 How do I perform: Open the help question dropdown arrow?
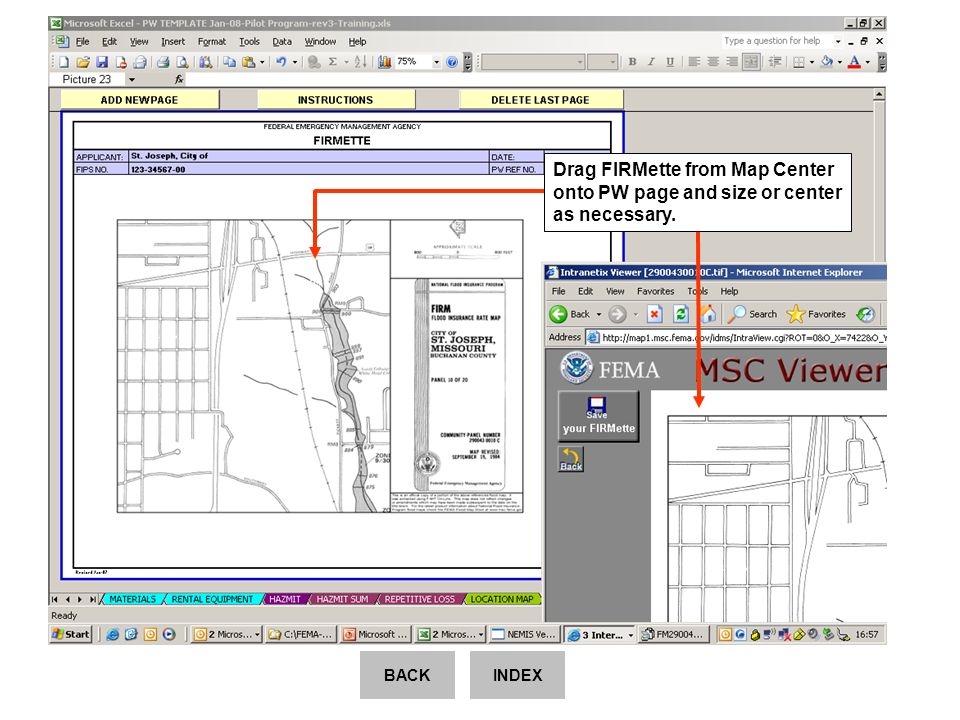(x=838, y=41)
